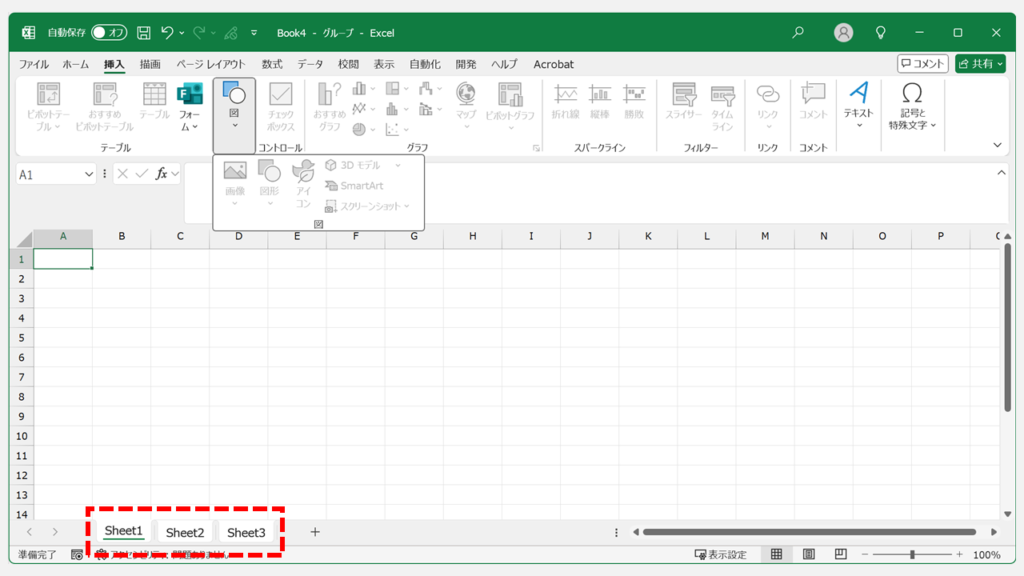The height and width of the screenshot is (576, 1024).
Task: Switch to page layout view icon
Action: pyautogui.click(x=808, y=554)
